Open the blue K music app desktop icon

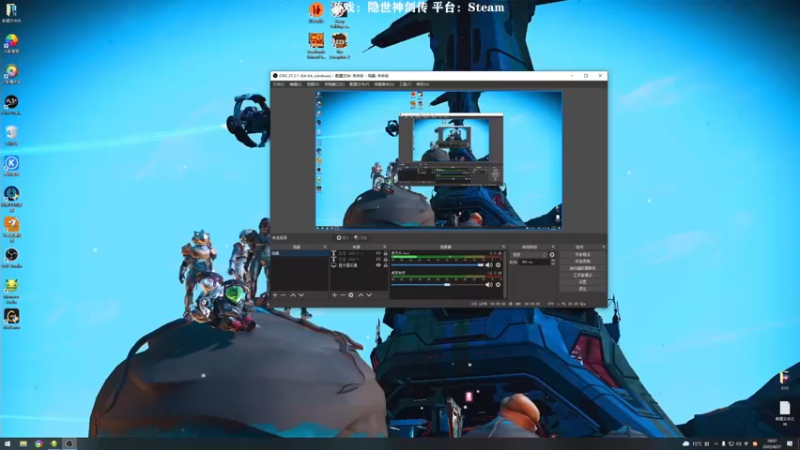(12, 166)
